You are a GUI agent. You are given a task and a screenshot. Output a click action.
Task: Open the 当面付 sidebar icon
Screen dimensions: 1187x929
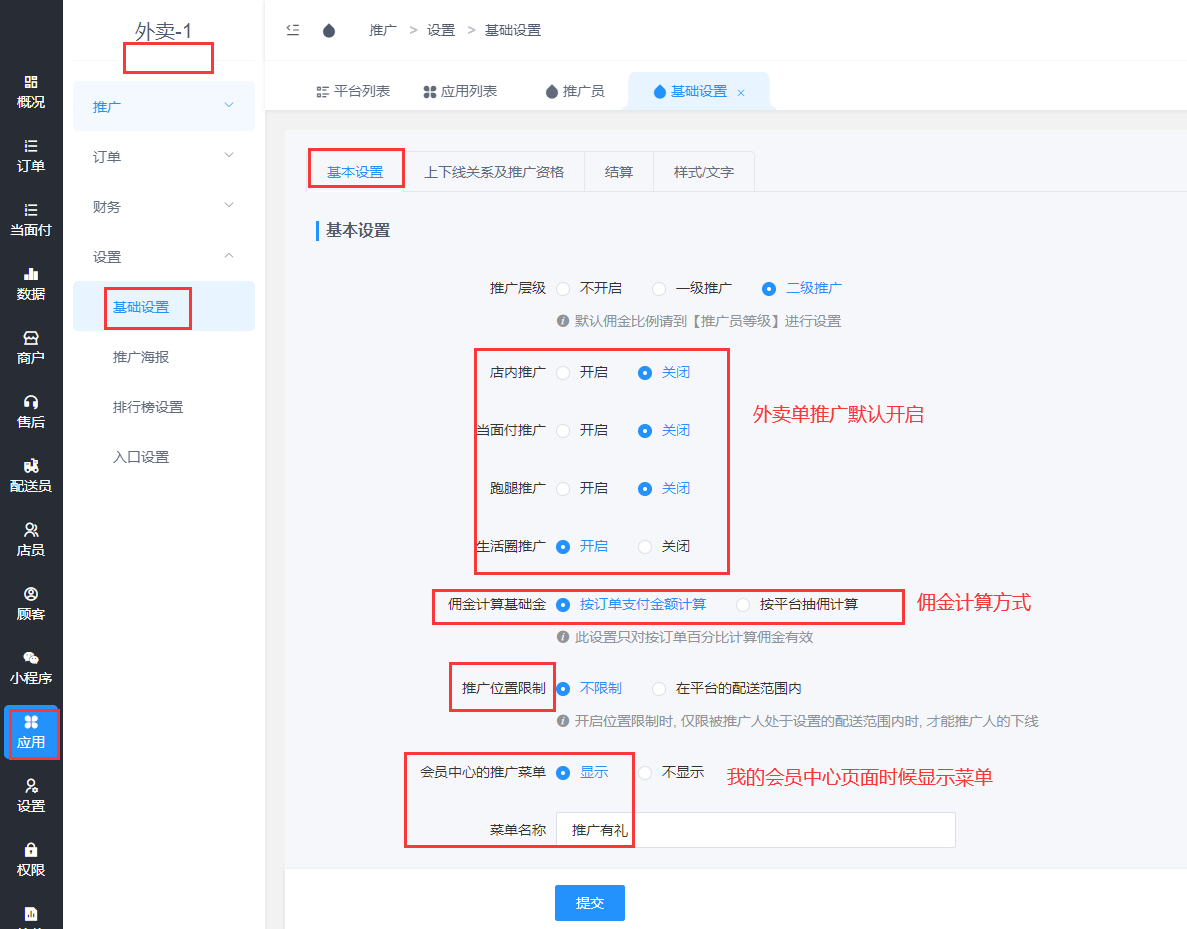coord(30,220)
